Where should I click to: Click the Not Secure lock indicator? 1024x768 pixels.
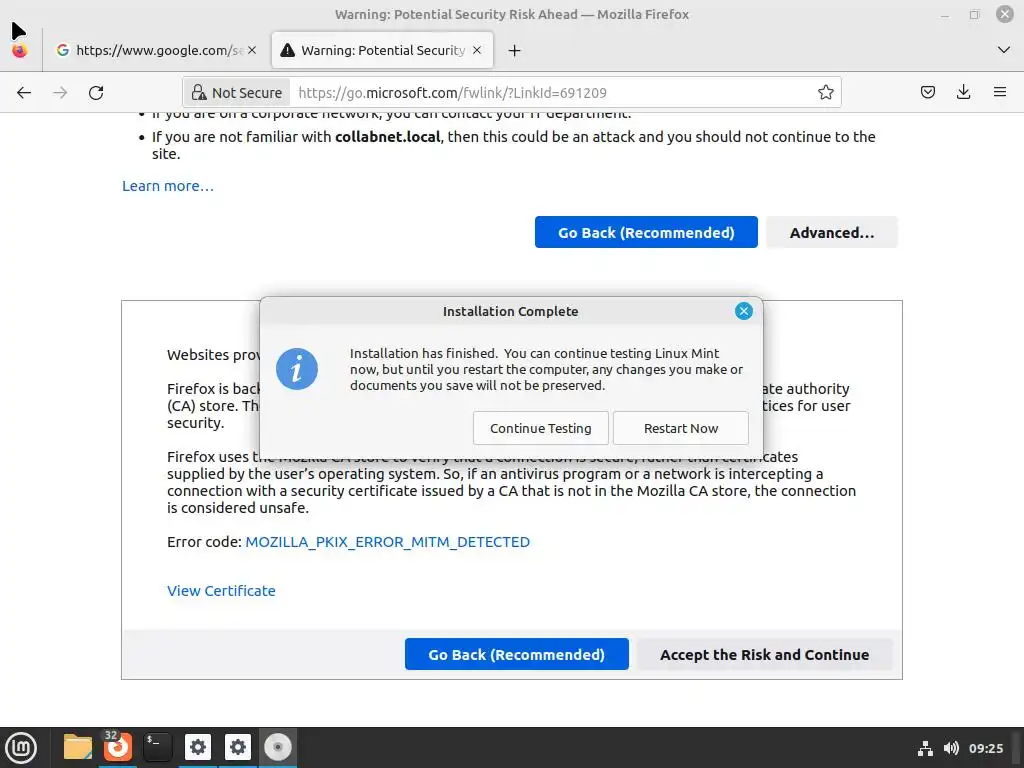(x=236, y=93)
